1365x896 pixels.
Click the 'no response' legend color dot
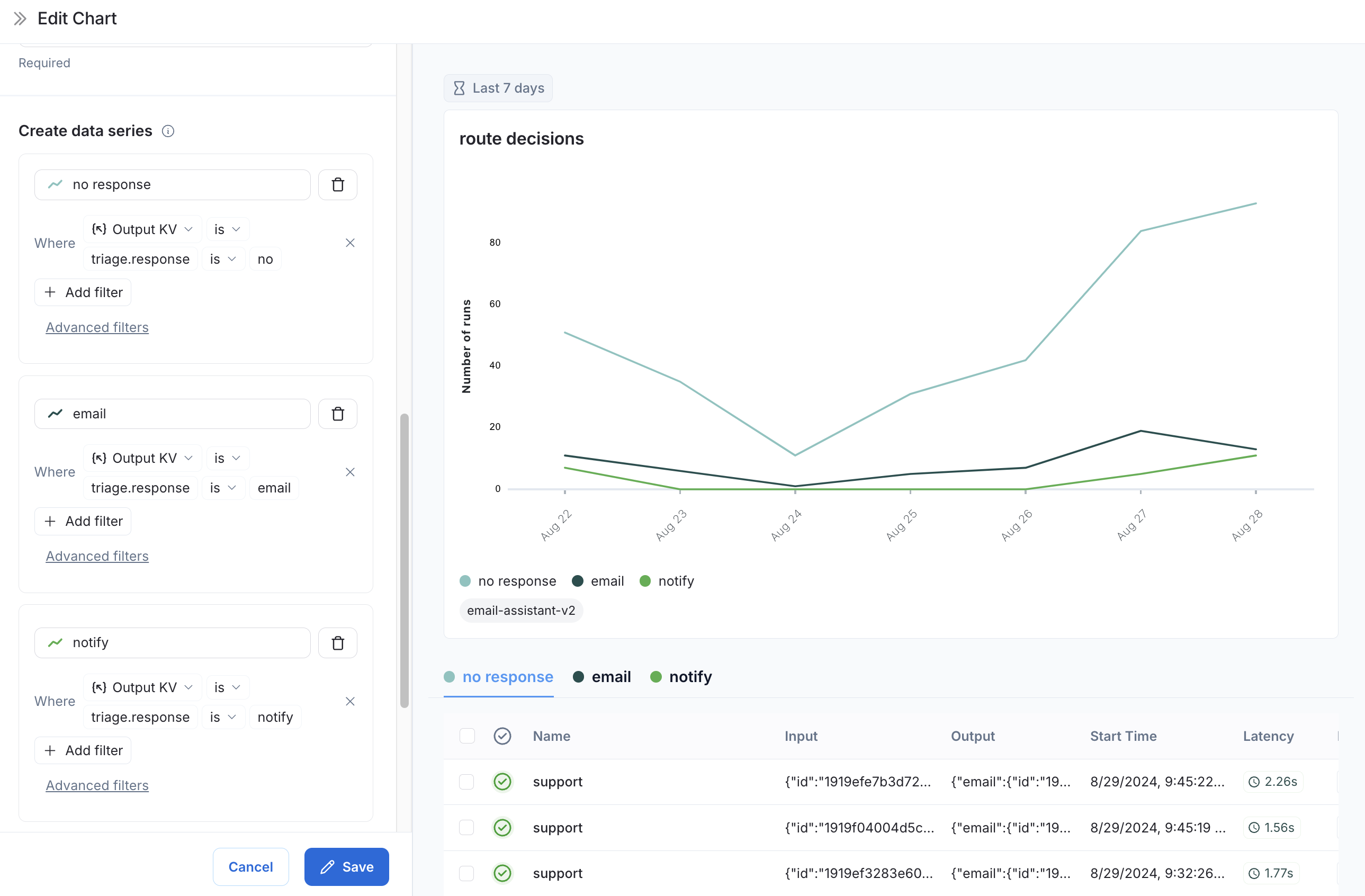pyautogui.click(x=465, y=581)
